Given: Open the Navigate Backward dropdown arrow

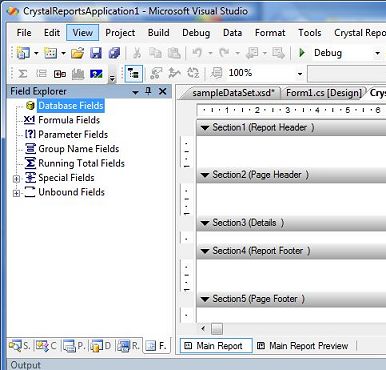Looking at the screenshot, I should point(264,53).
